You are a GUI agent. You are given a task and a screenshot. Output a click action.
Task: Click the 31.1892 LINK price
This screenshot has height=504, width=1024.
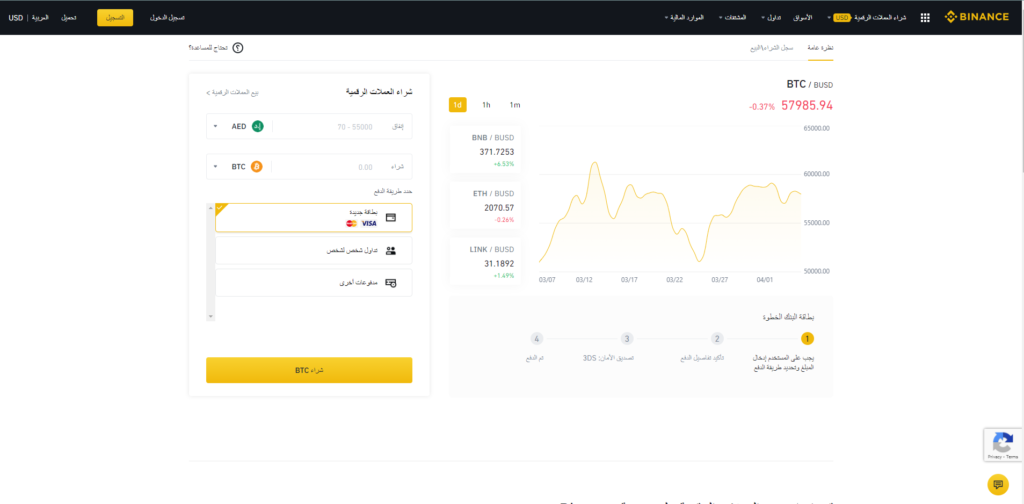click(499, 264)
